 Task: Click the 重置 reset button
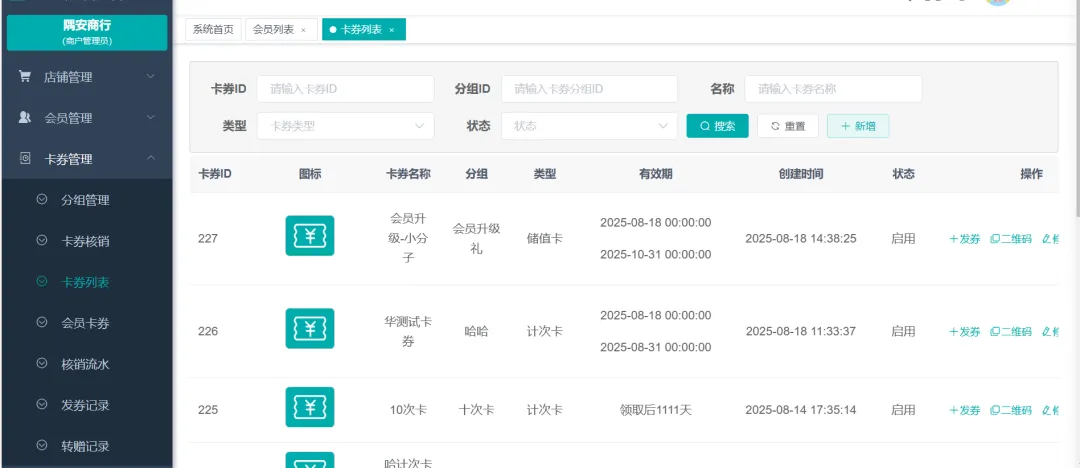pyautogui.click(x=788, y=126)
